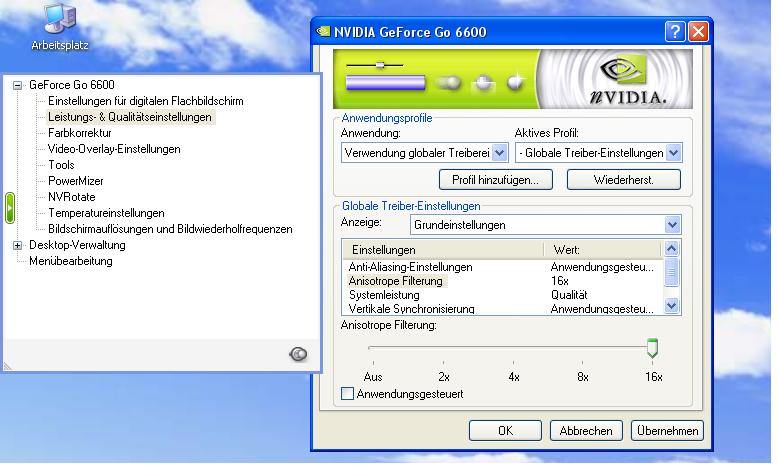This screenshot has height=468, width=778.
Task: Select Leistungs- & Qualitätseinstellungen
Action: 130,117
